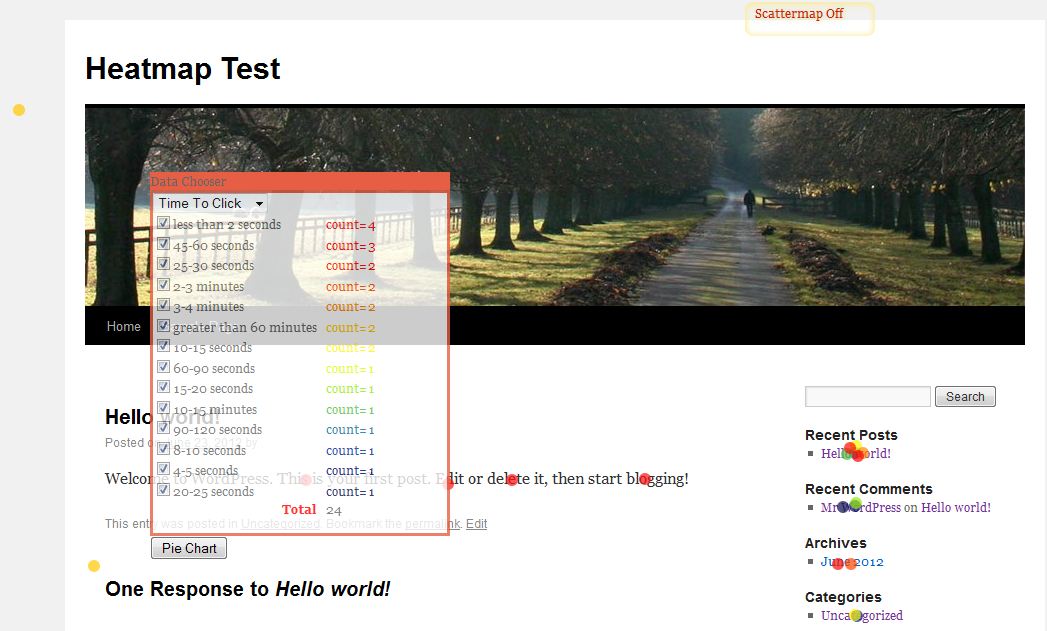Click the Search button
The height and width of the screenshot is (631, 1047).
coord(965,397)
